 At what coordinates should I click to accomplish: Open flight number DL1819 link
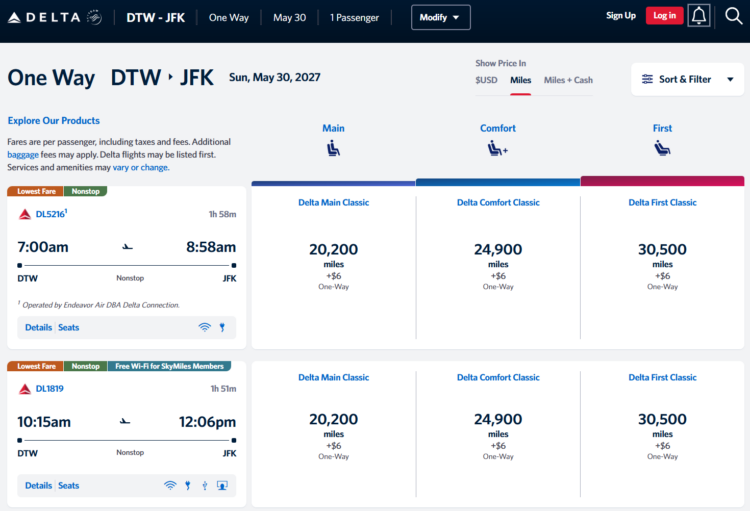point(49,389)
